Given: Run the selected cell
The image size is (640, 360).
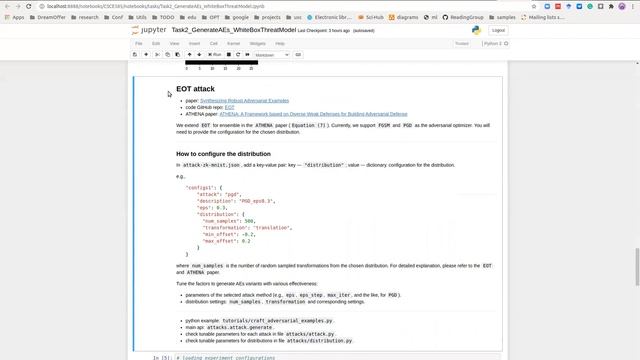Looking at the screenshot, I should coord(215,55).
